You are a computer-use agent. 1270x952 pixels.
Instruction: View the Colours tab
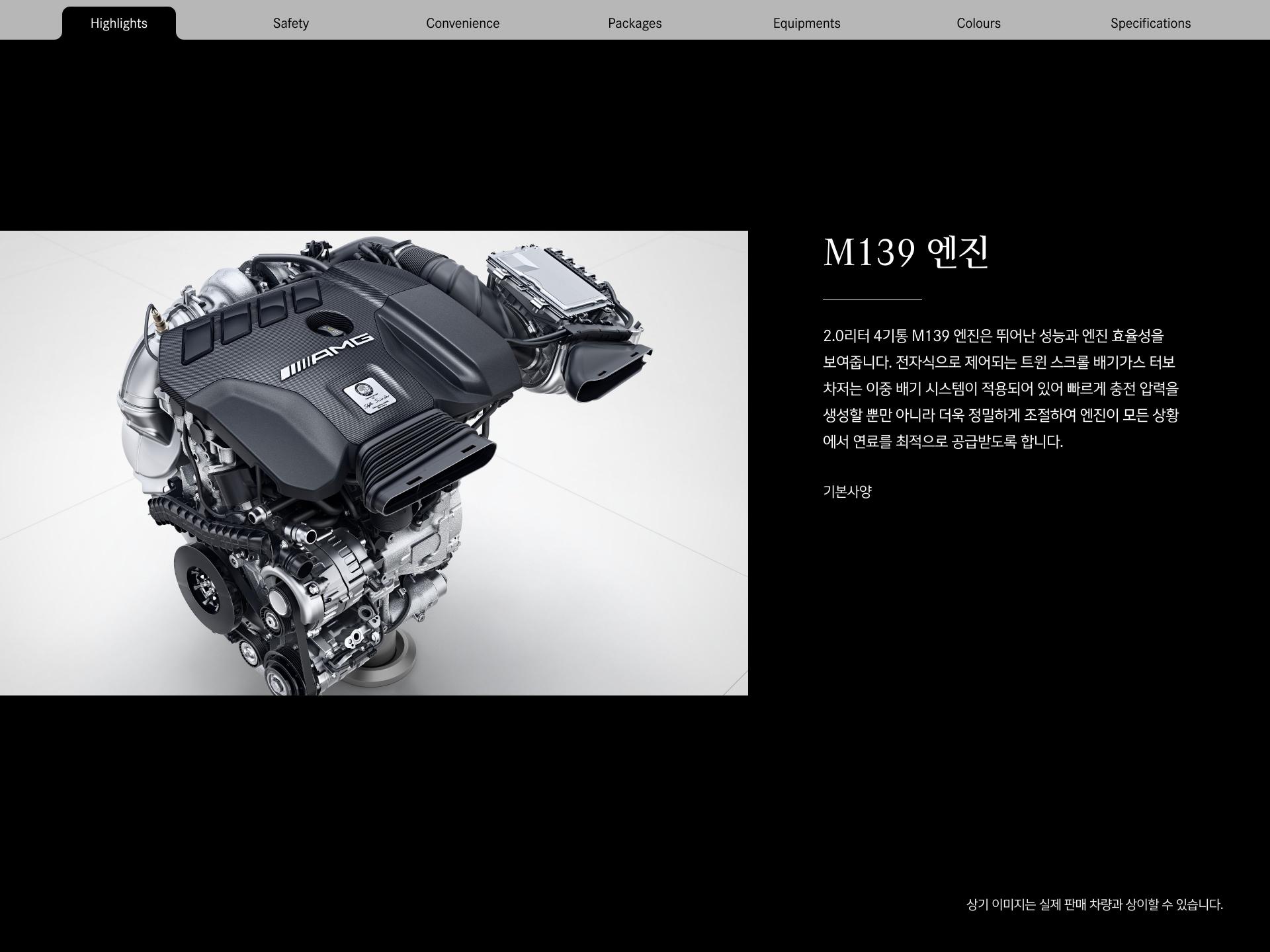(979, 23)
